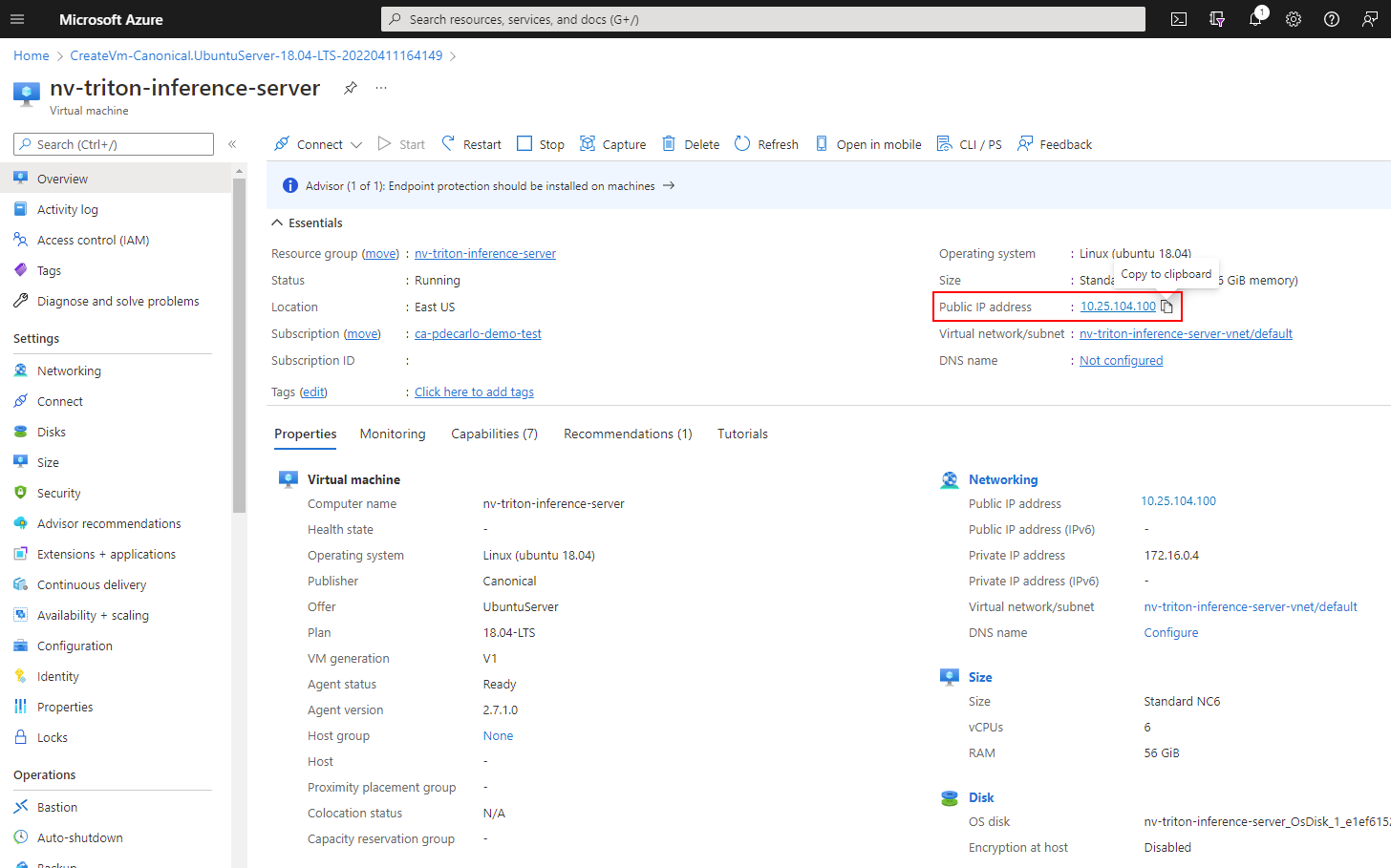Collapse the Essentials section
Image resolution: width=1391 pixels, height=868 pixels.
point(277,222)
